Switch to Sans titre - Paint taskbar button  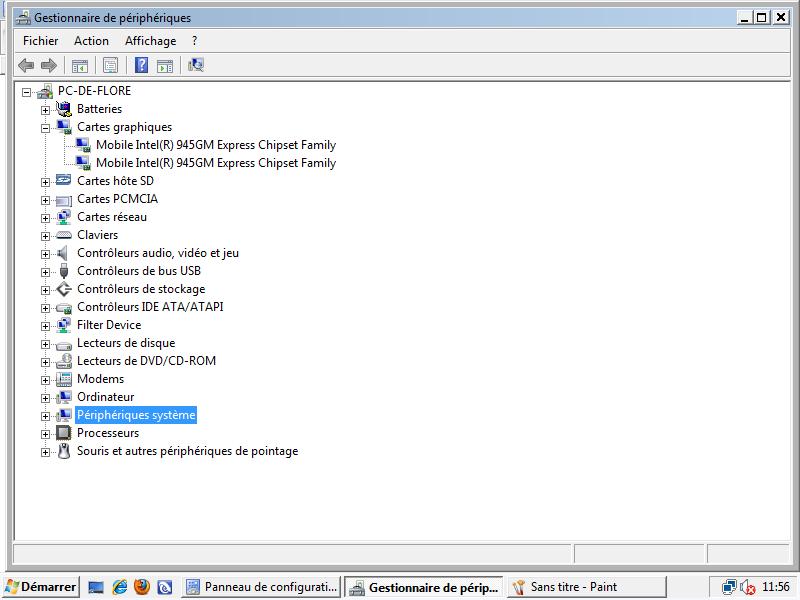(x=587, y=587)
